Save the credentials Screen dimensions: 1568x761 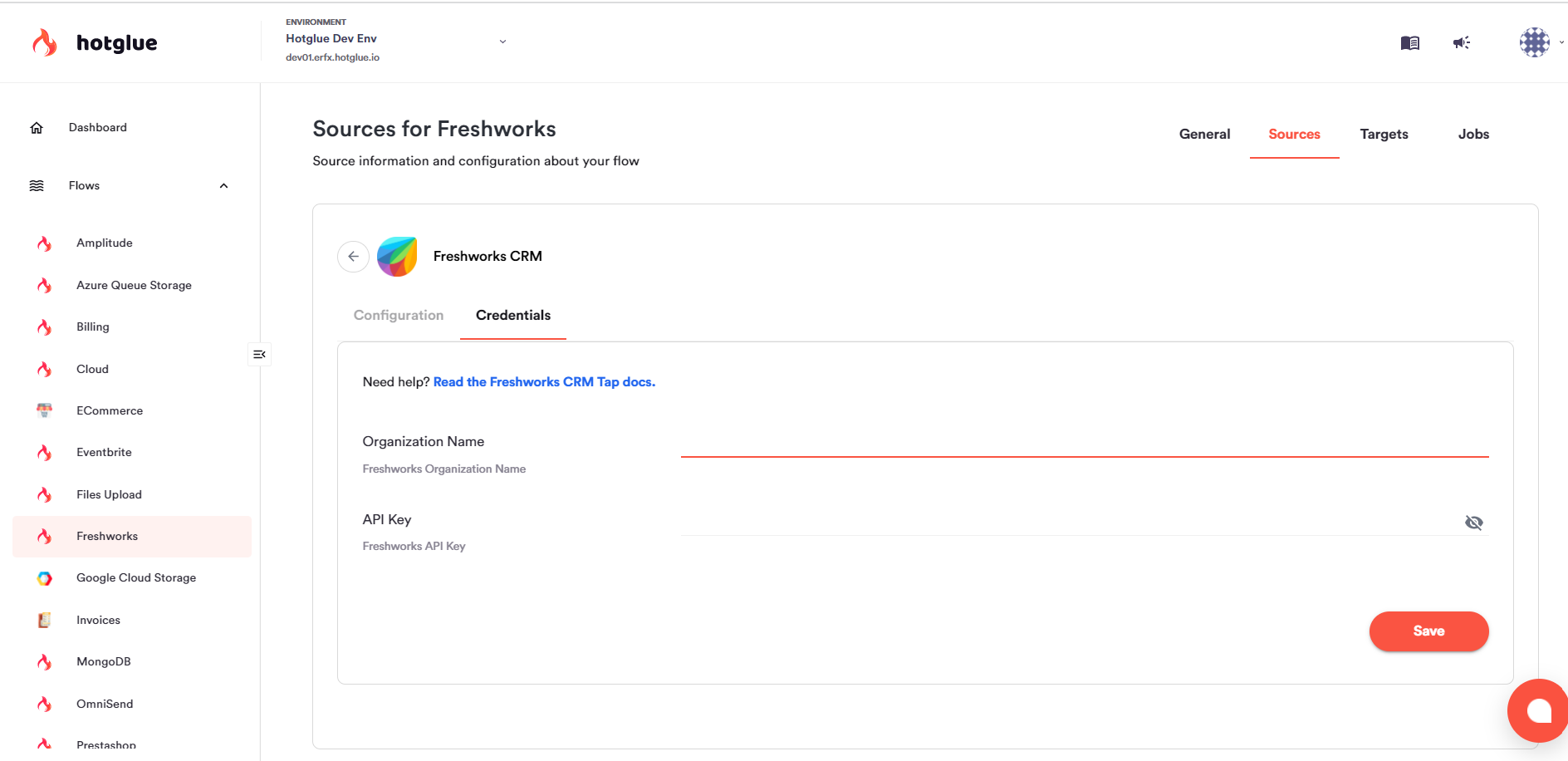[x=1428, y=631]
